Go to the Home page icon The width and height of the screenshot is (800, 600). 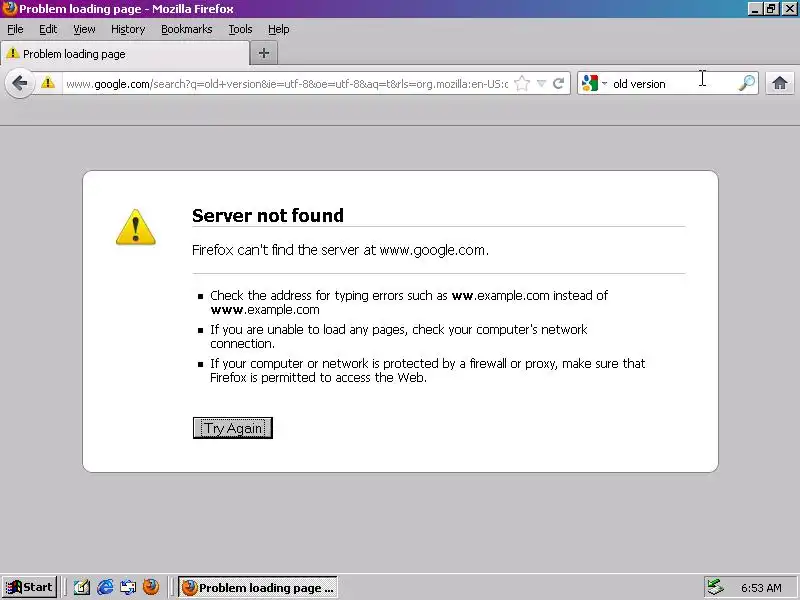pyautogui.click(x=780, y=83)
